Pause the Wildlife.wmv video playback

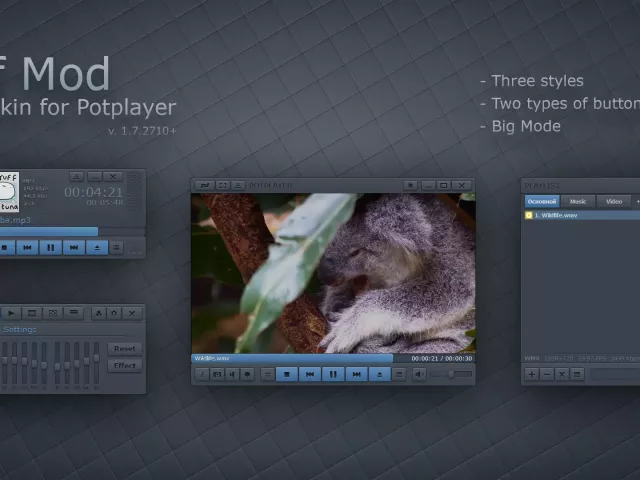pos(333,374)
